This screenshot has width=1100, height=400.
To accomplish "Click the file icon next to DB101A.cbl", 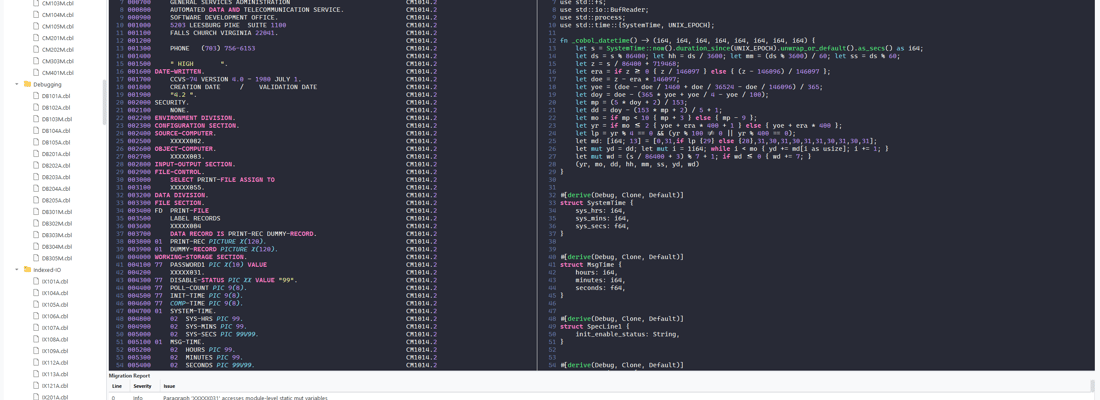I will tap(37, 96).
